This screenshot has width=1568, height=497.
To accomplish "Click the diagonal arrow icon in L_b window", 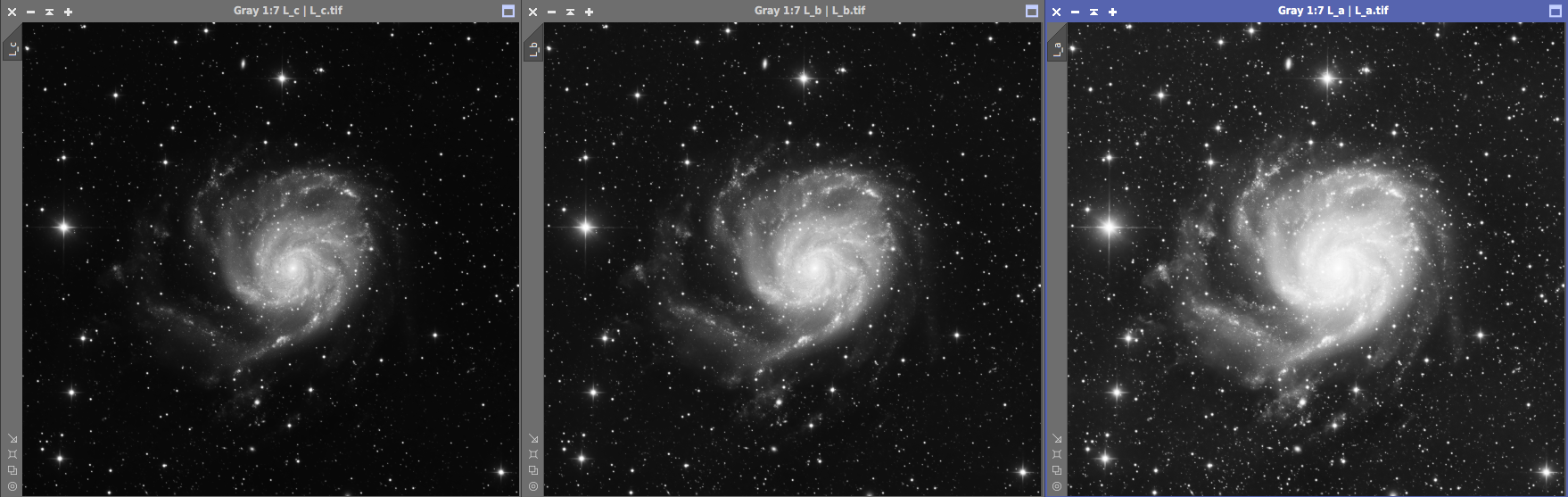I will [533, 438].
